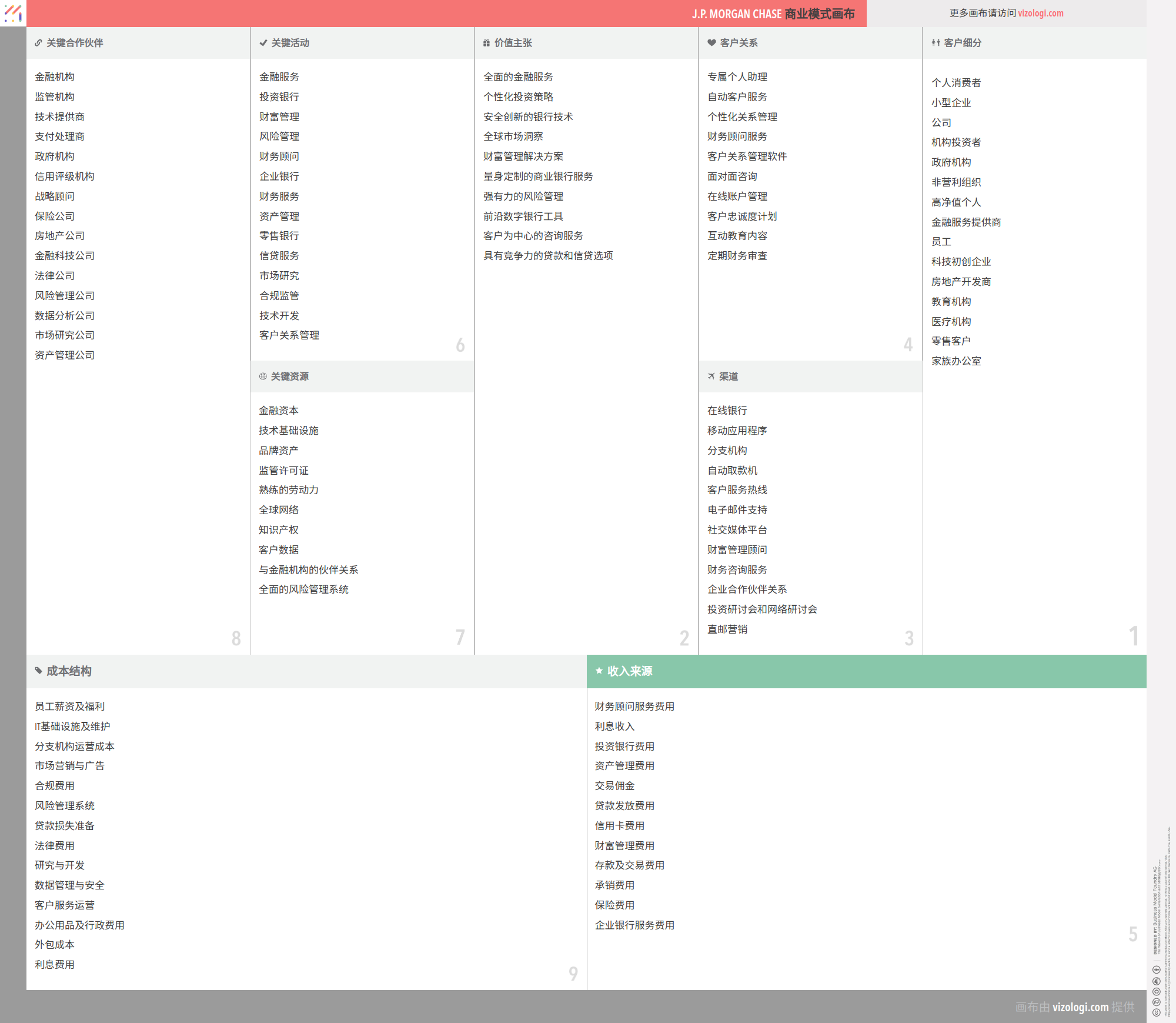Click the 移动应用程序 channel entry
Viewport: 1176px width, 1023px height.
[737, 431]
